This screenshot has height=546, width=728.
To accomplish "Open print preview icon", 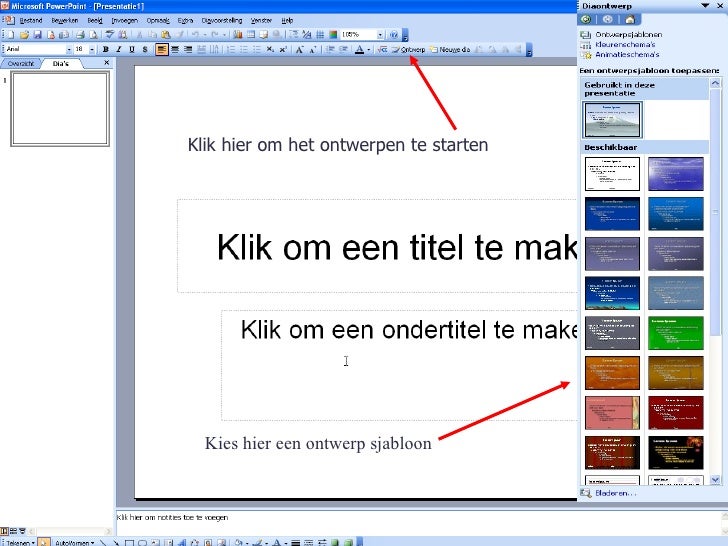I will [x=94, y=35].
